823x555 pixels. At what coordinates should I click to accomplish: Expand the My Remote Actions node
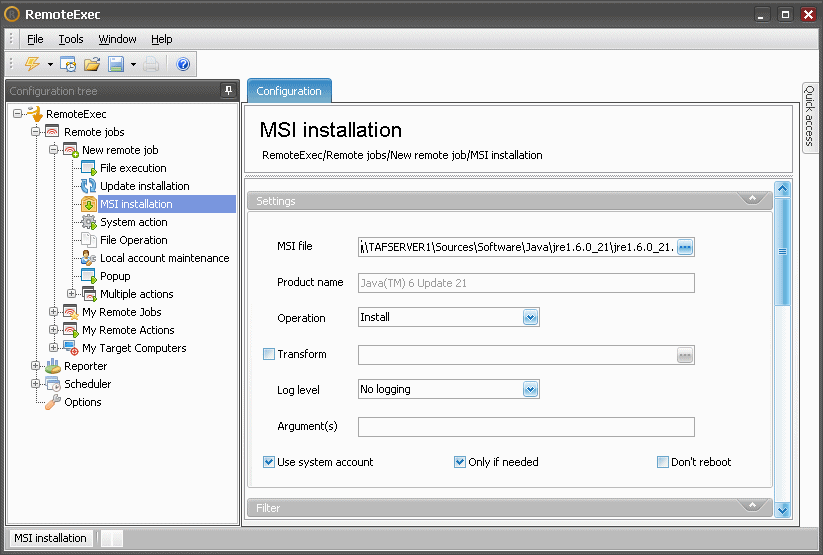click(53, 330)
